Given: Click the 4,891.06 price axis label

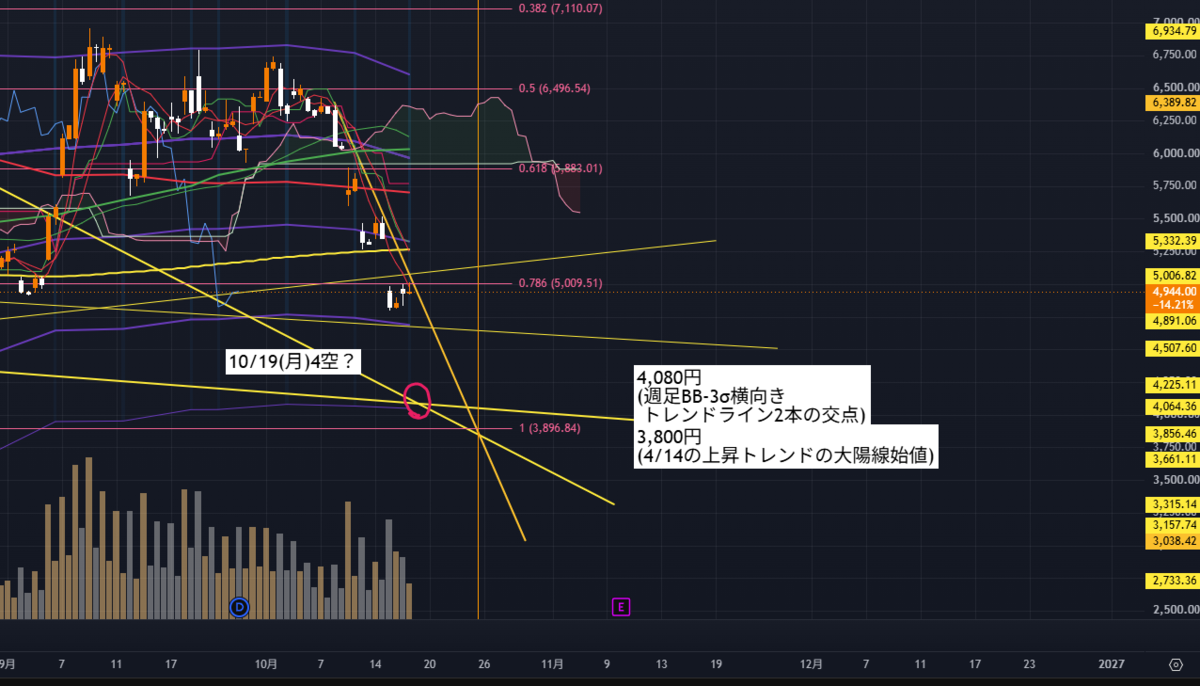Looking at the screenshot, I should [1174, 321].
